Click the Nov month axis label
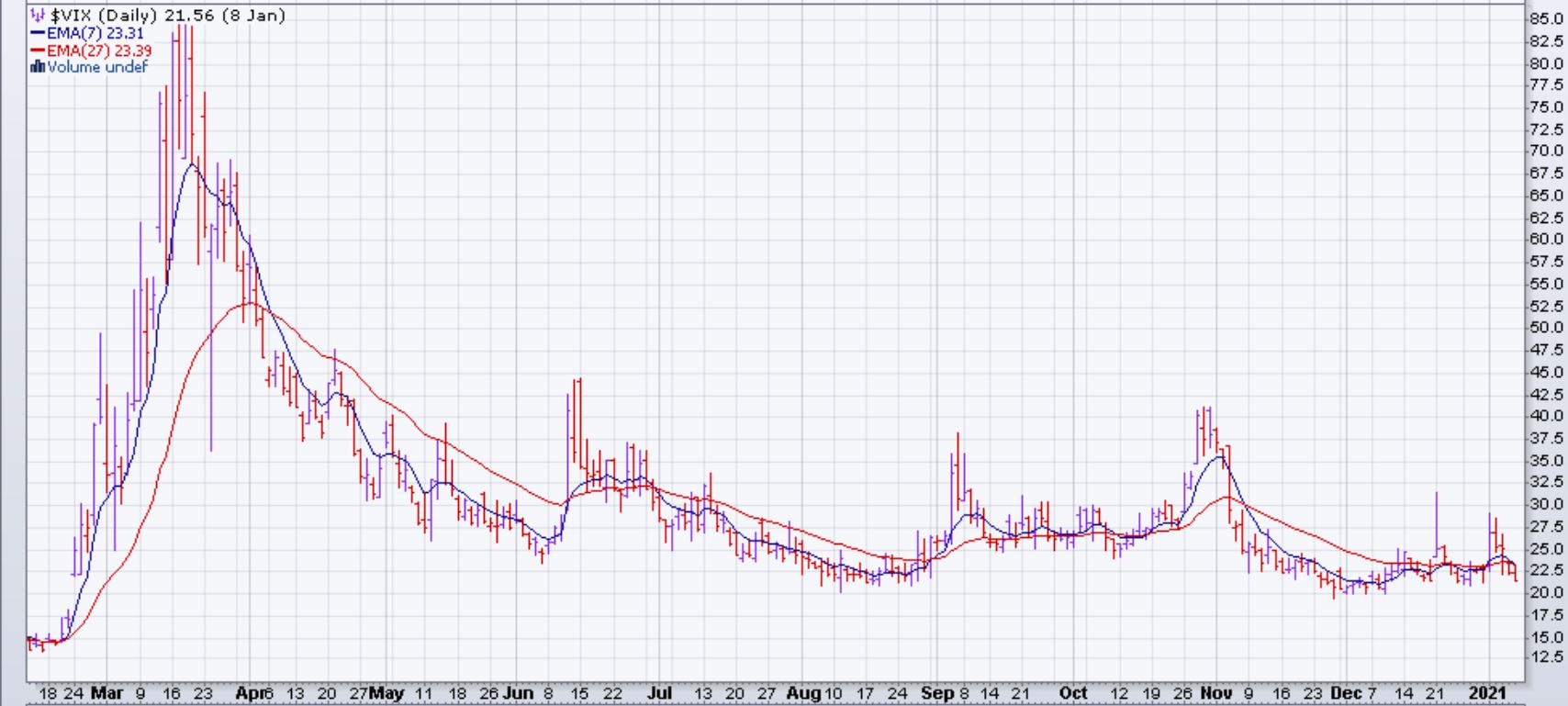Screen dimensions: 1568x706 1216,694
